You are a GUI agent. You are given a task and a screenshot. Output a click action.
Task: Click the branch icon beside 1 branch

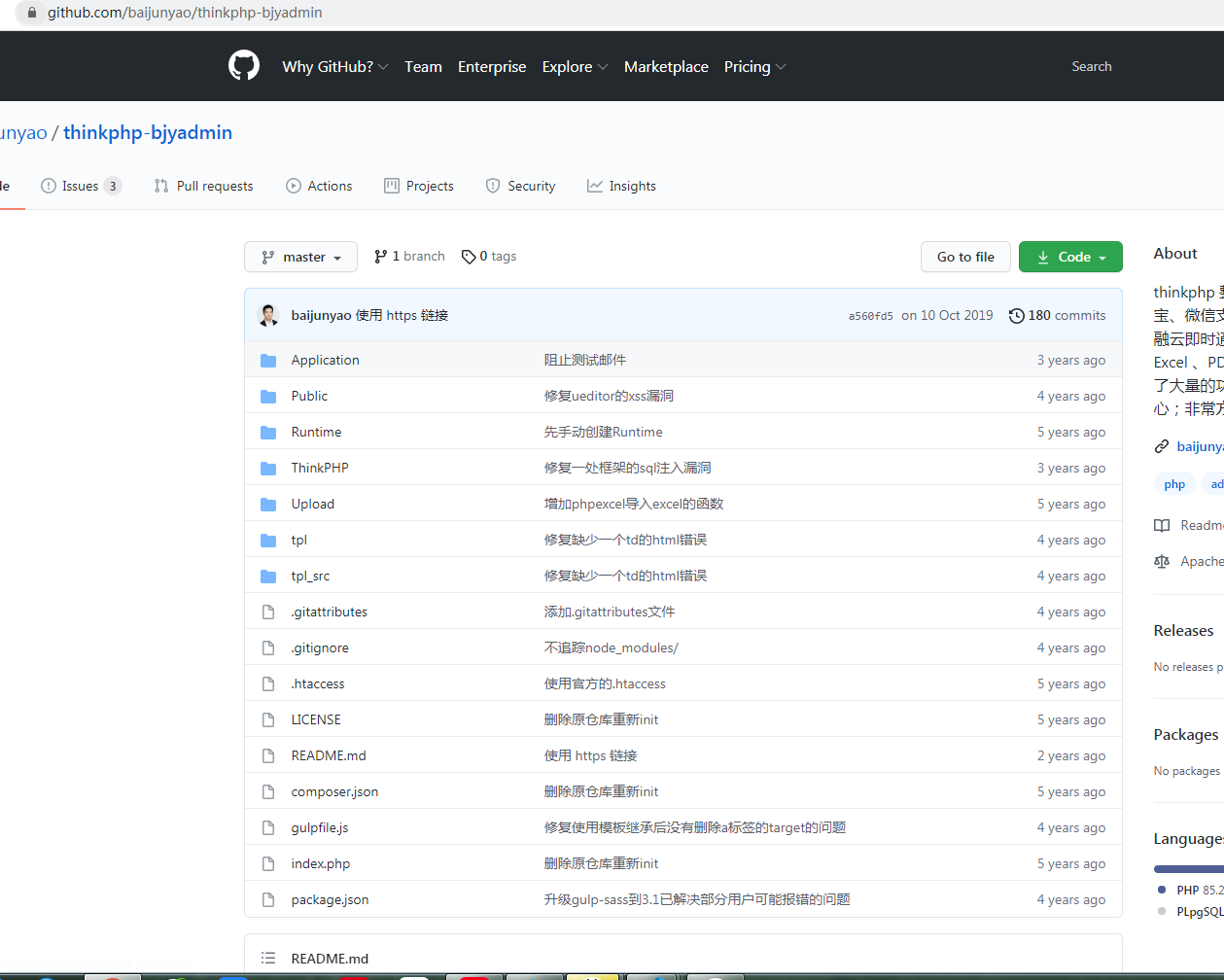(380, 257)
